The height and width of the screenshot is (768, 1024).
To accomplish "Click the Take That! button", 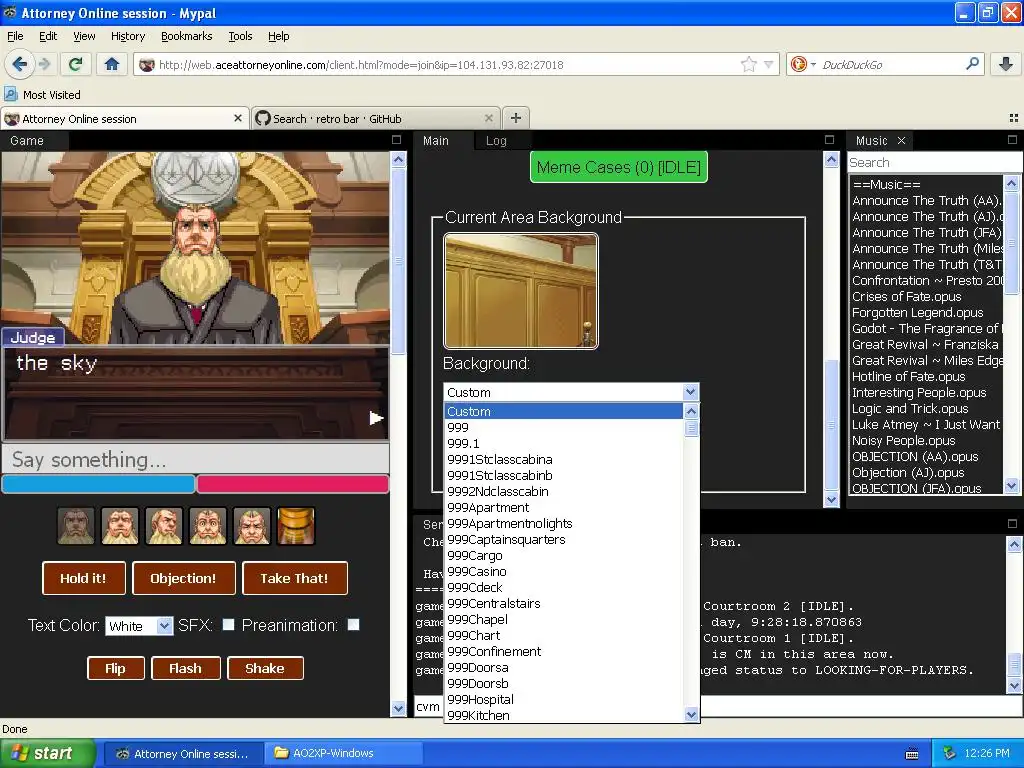I will (x=295, y=578).
